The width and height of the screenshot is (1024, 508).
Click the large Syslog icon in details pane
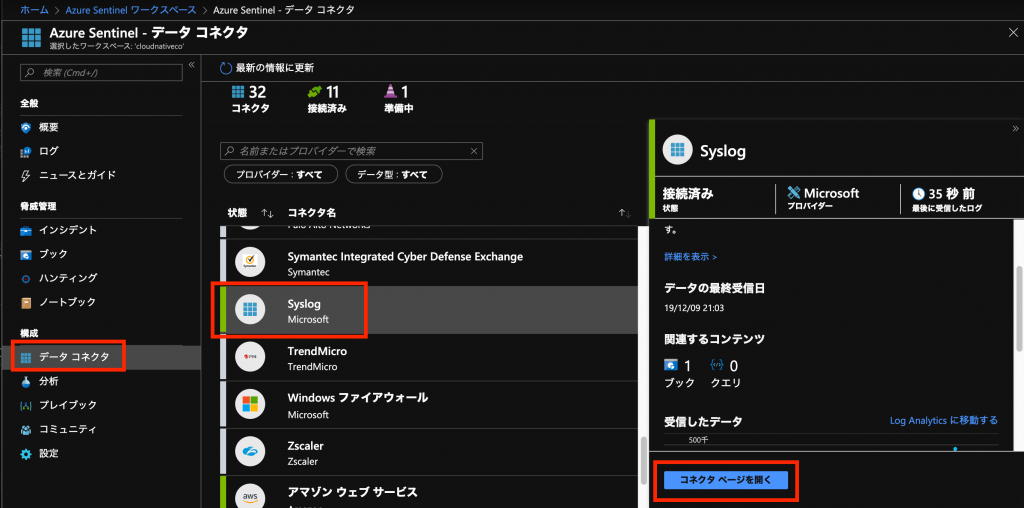click(677, 151)
